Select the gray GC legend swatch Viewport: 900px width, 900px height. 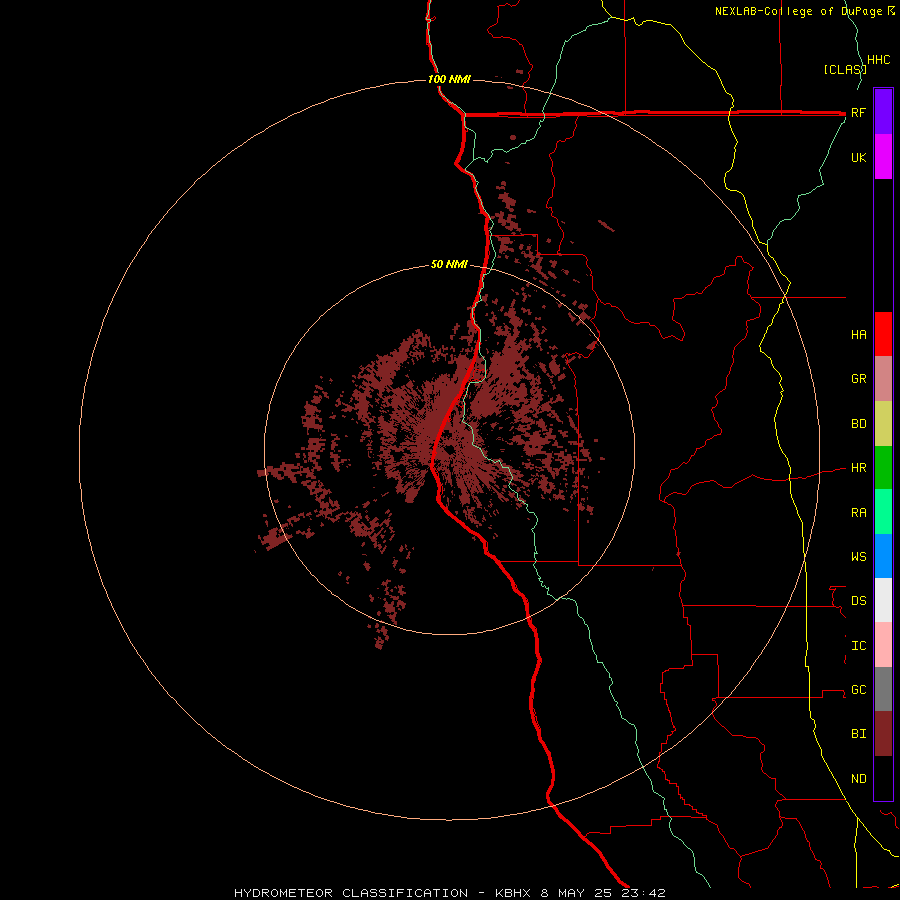tap(883, 689)
